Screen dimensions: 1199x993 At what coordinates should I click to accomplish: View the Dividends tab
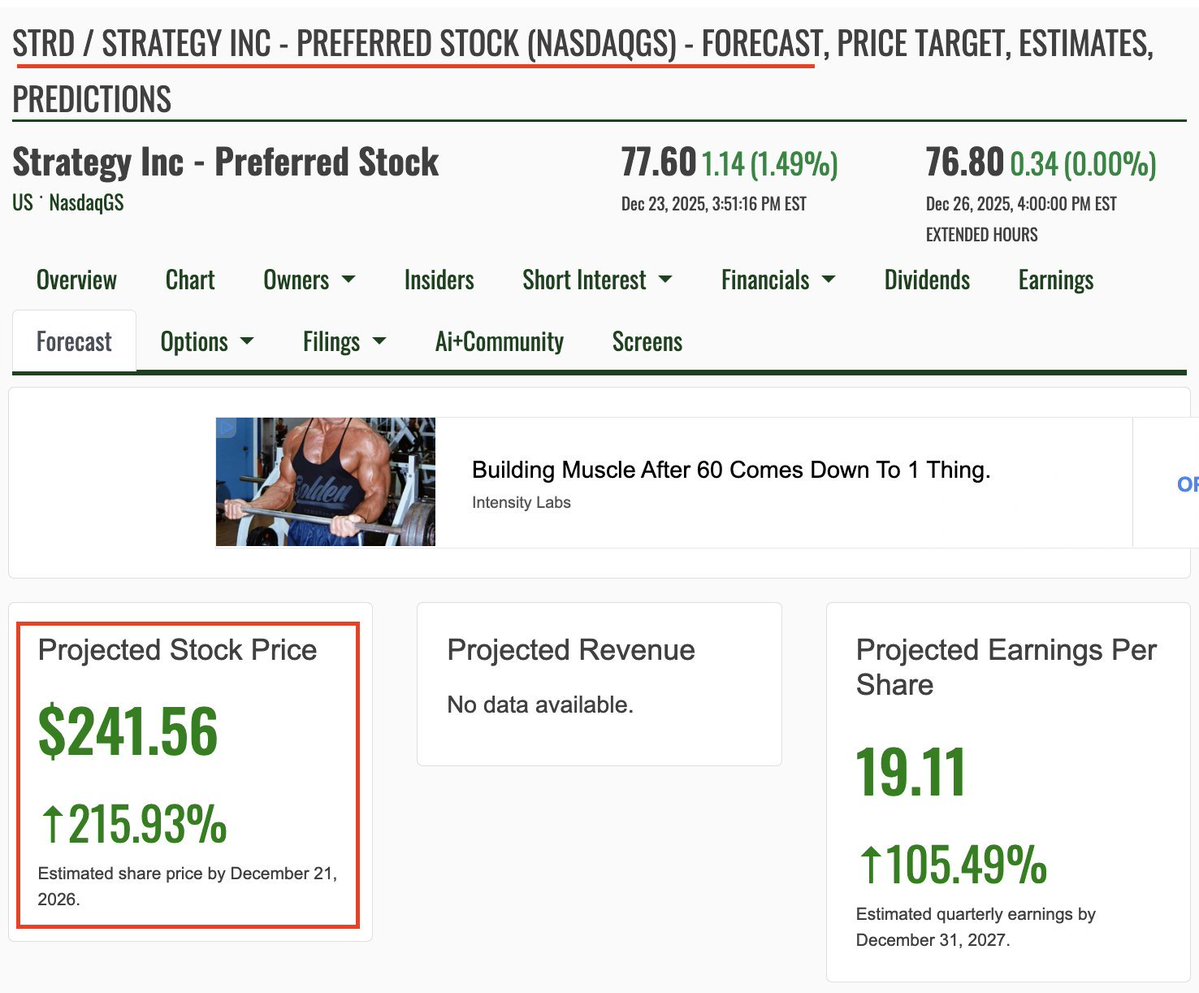[x=927, y=280]
